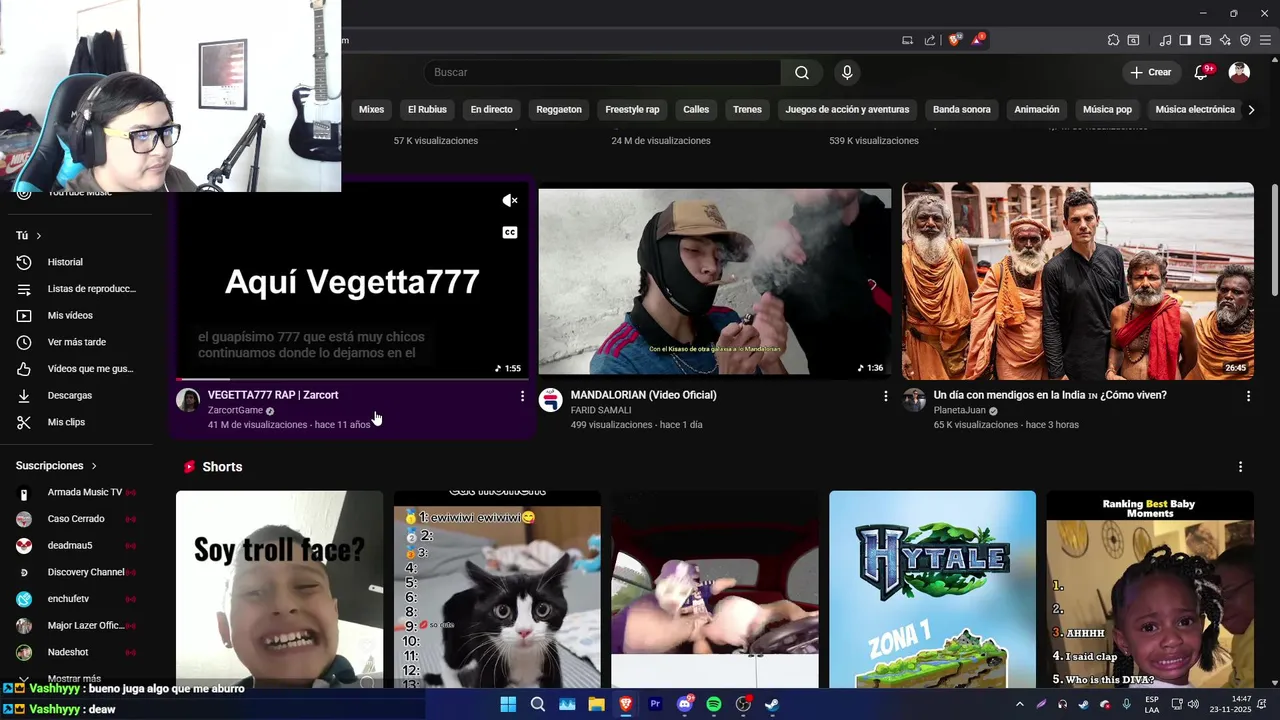The height and width of the screenshot is (720, 1280).
Task: Select the Reggaeton chip
Action: click(x=559, y=110)
